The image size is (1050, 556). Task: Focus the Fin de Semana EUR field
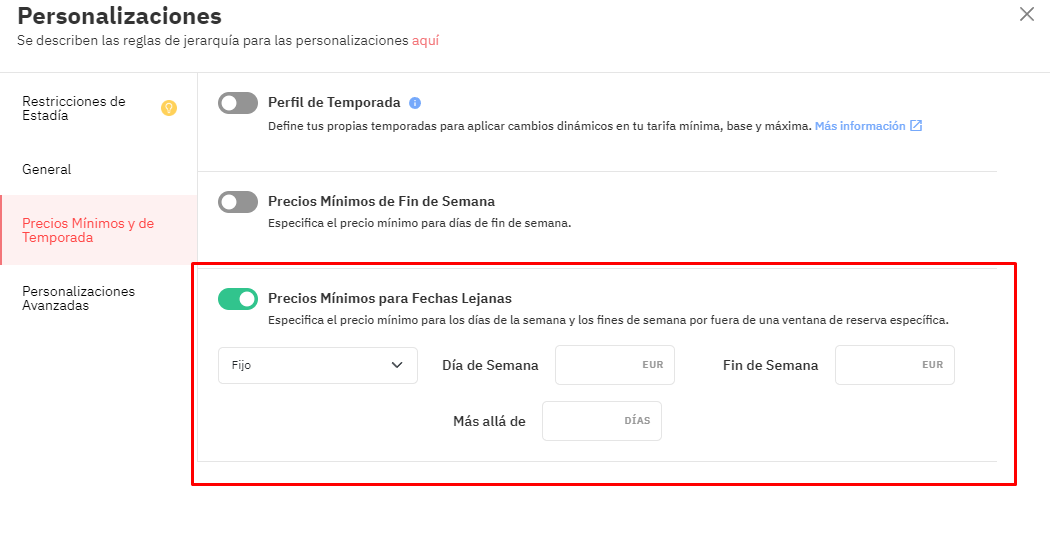pos(895,365)
